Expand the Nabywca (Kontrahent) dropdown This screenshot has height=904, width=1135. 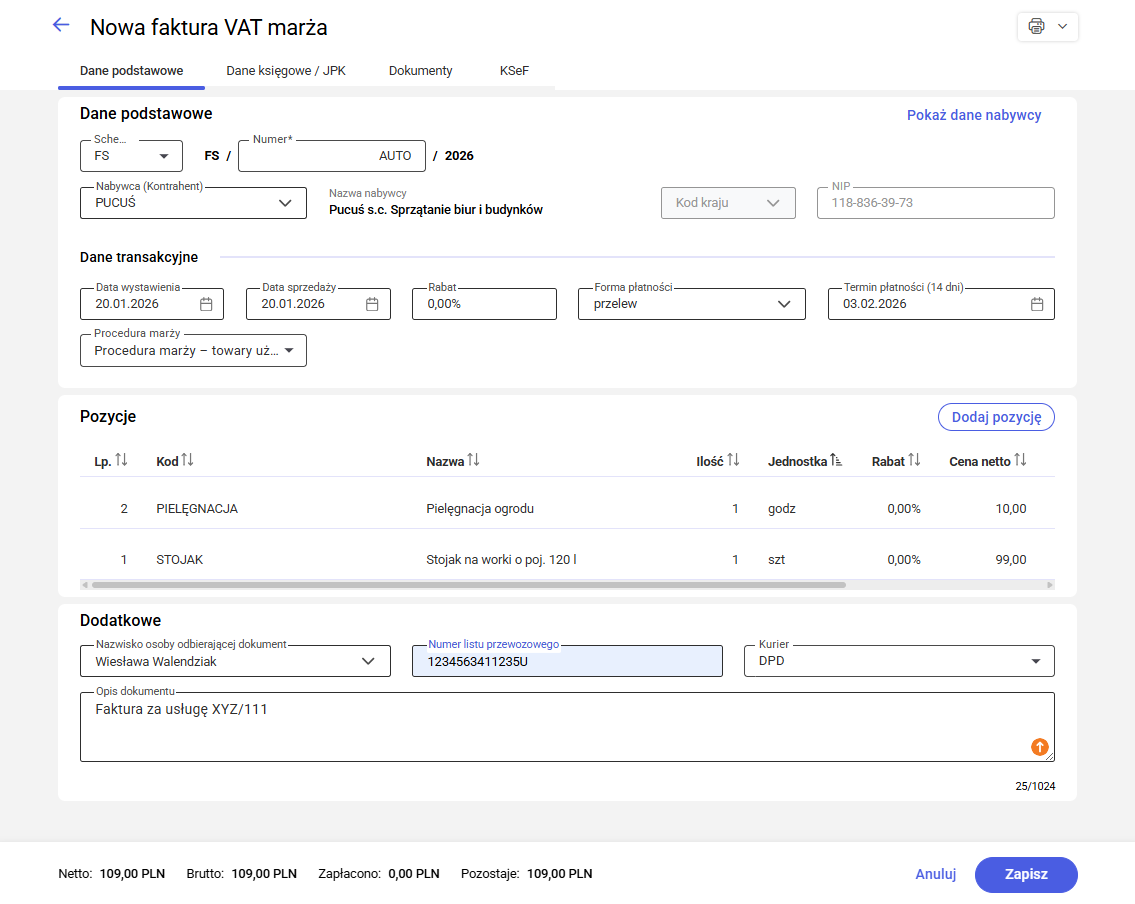click(x=285, y=203)
